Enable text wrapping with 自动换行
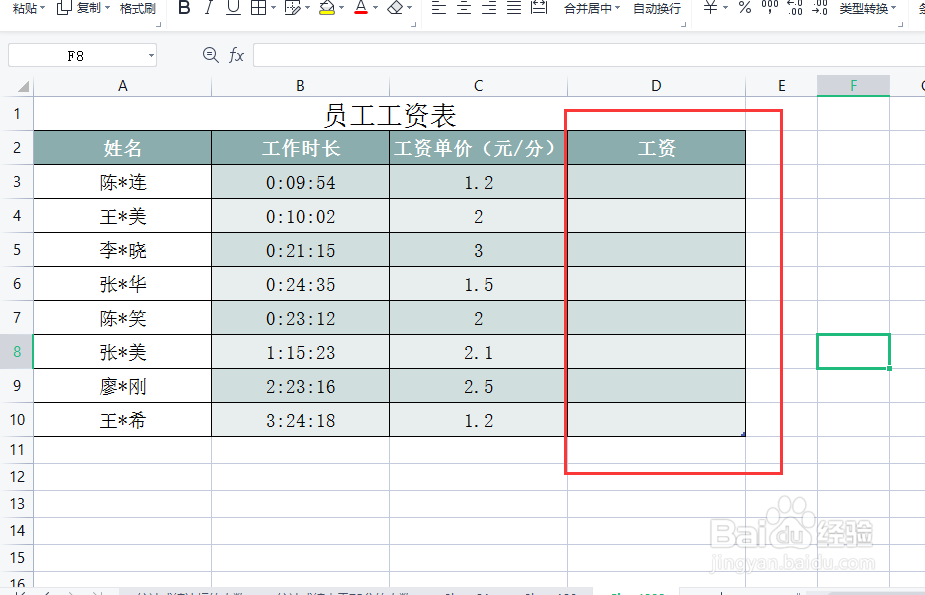925x595 pixels. pos(659,11)
